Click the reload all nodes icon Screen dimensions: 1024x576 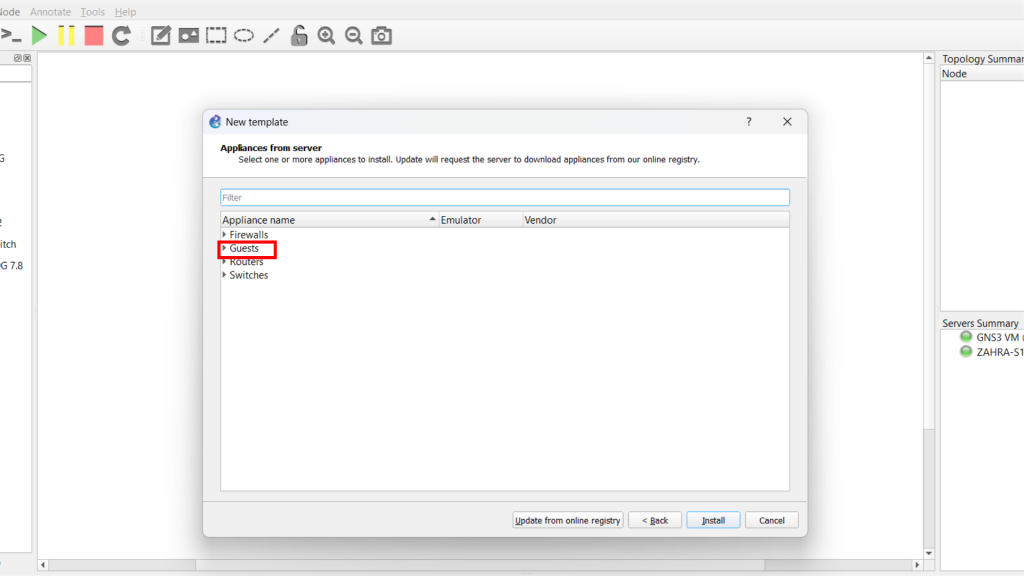(121, 36)
